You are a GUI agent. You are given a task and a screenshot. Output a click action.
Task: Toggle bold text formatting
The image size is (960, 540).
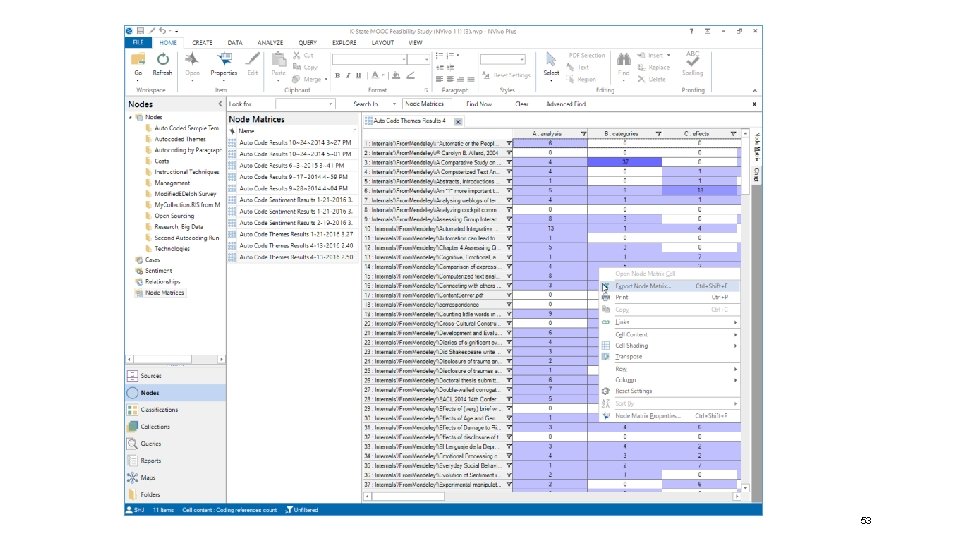338,75
